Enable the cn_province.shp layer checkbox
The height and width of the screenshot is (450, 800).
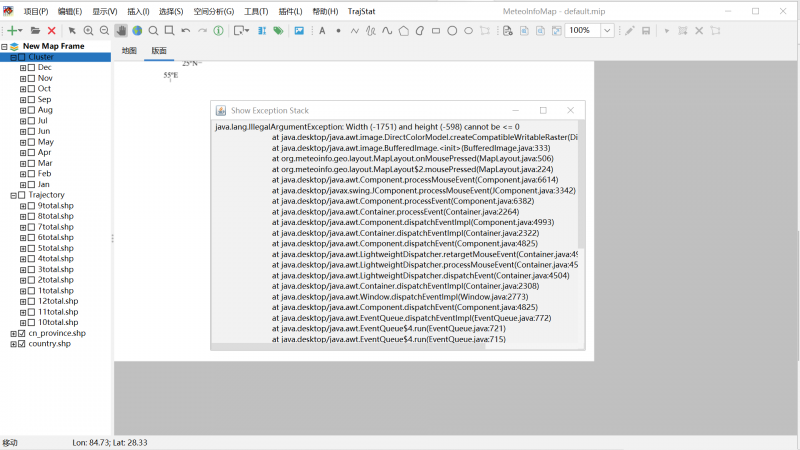(x=22, y=333)
